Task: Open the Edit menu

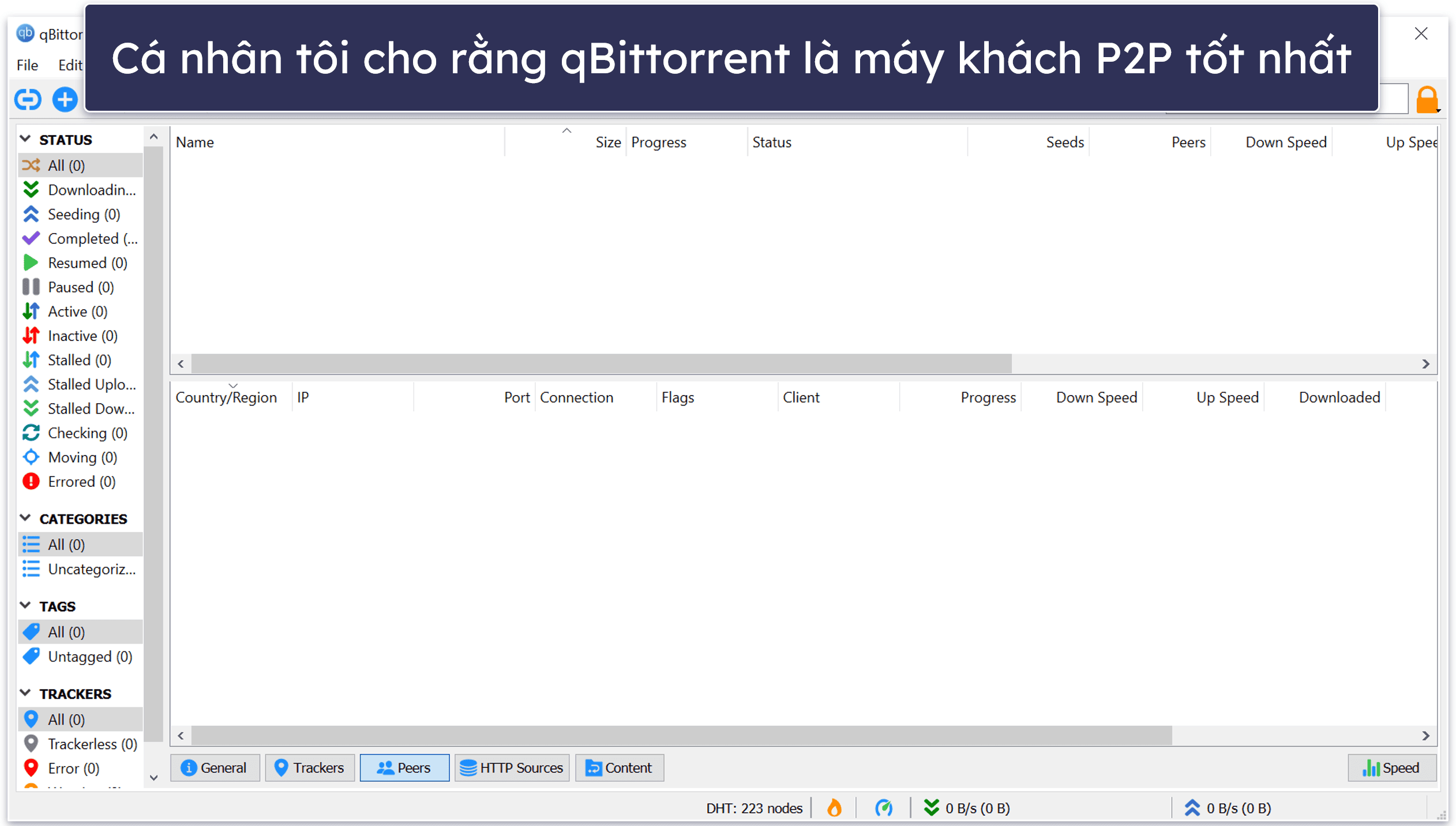Action: pos(70,65)
